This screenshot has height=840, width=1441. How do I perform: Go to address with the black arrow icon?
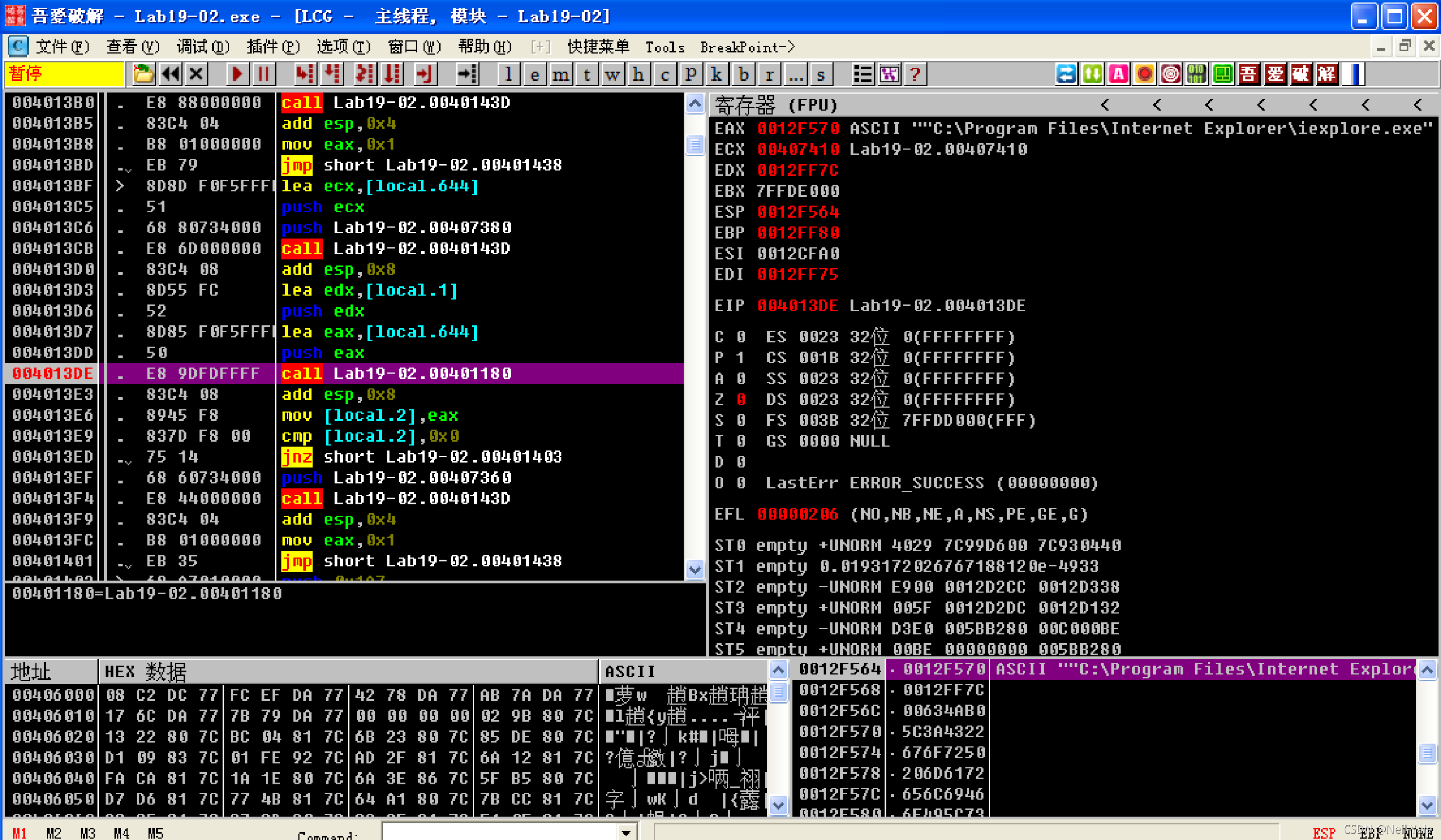click(x=467, y=74)
